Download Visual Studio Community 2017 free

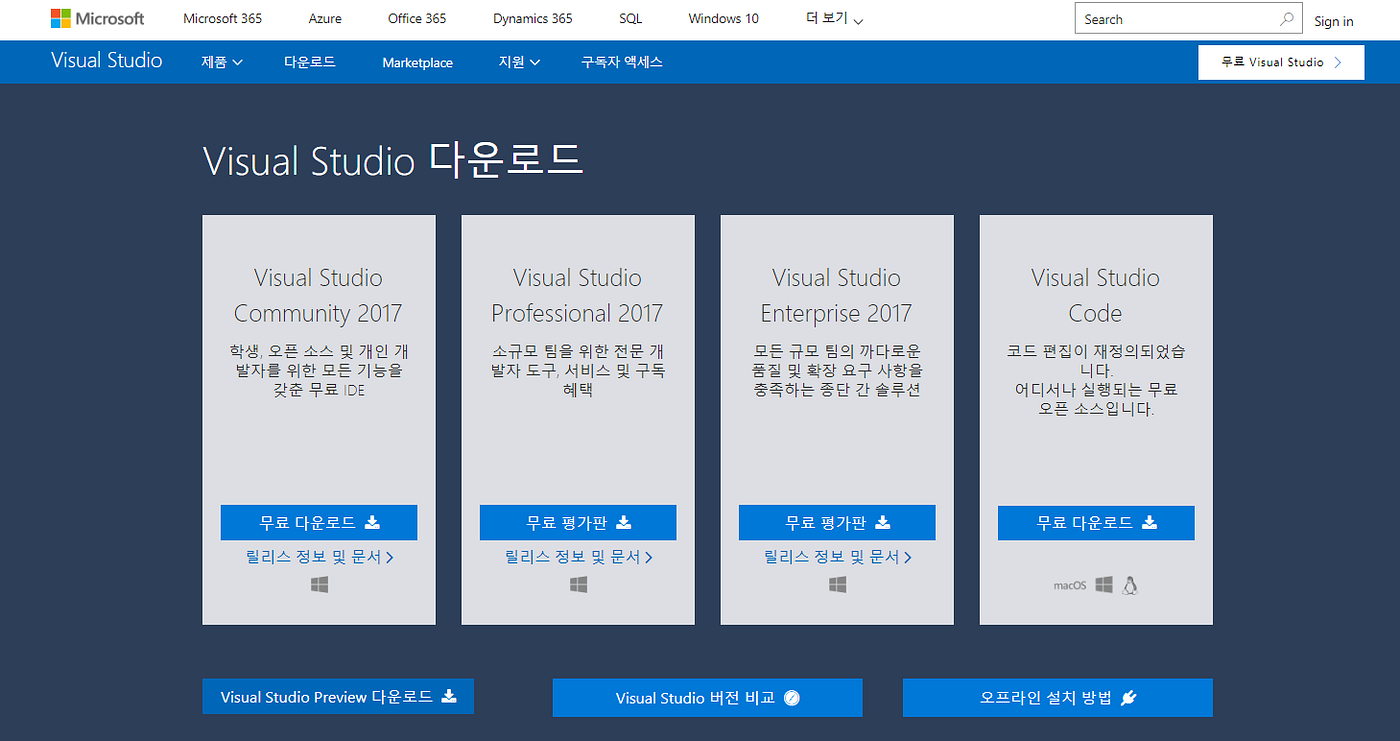click(x=319, y=522)
